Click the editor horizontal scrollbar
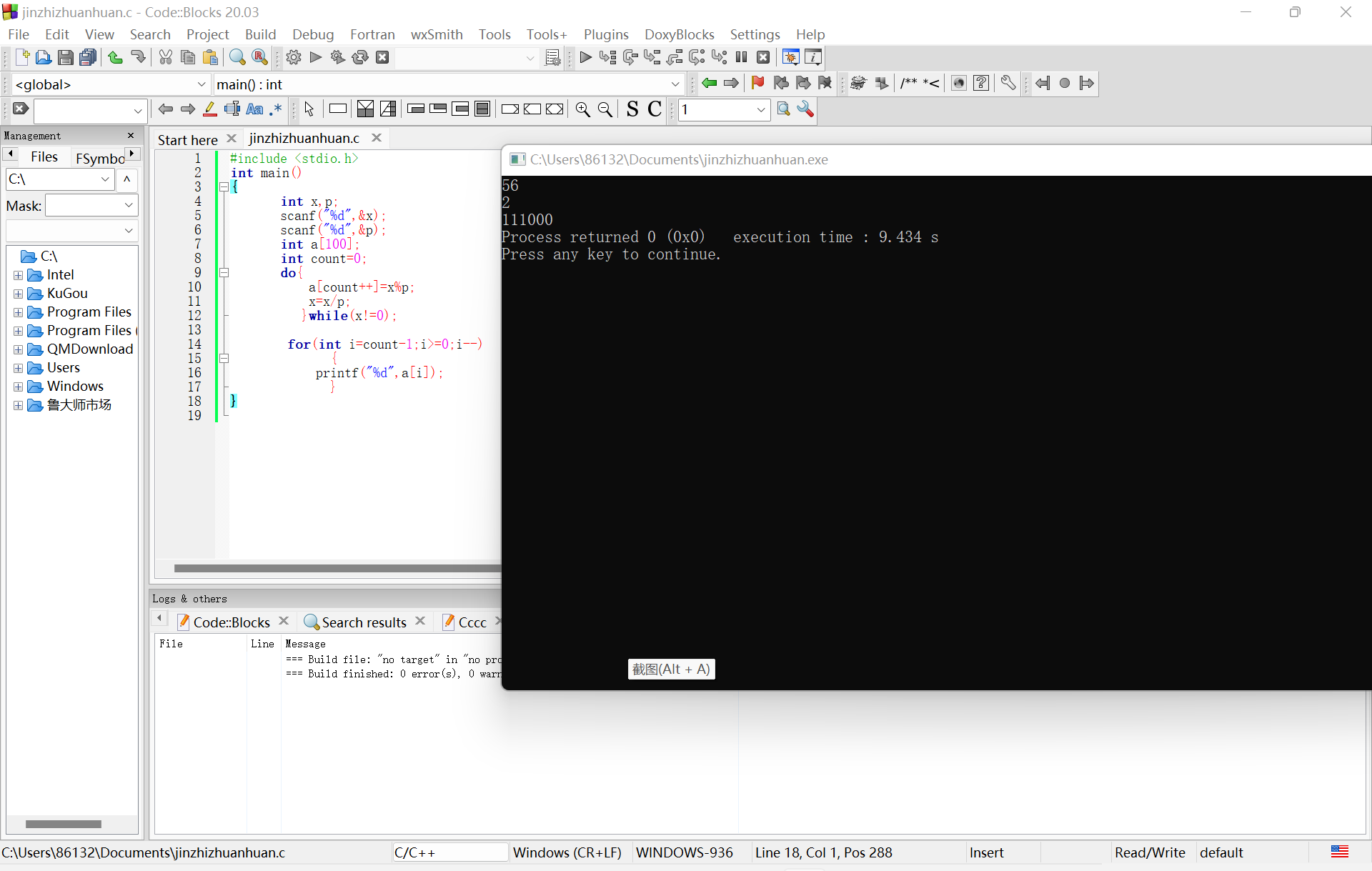 coord(336,569)
